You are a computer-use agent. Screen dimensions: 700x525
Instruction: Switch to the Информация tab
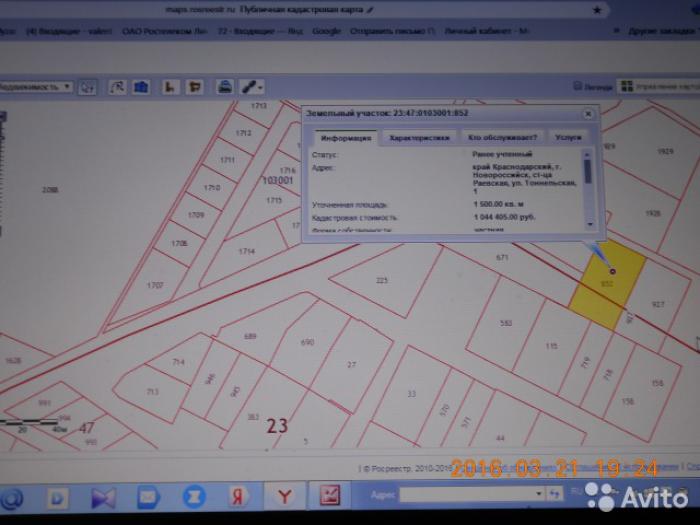point(346,138)
